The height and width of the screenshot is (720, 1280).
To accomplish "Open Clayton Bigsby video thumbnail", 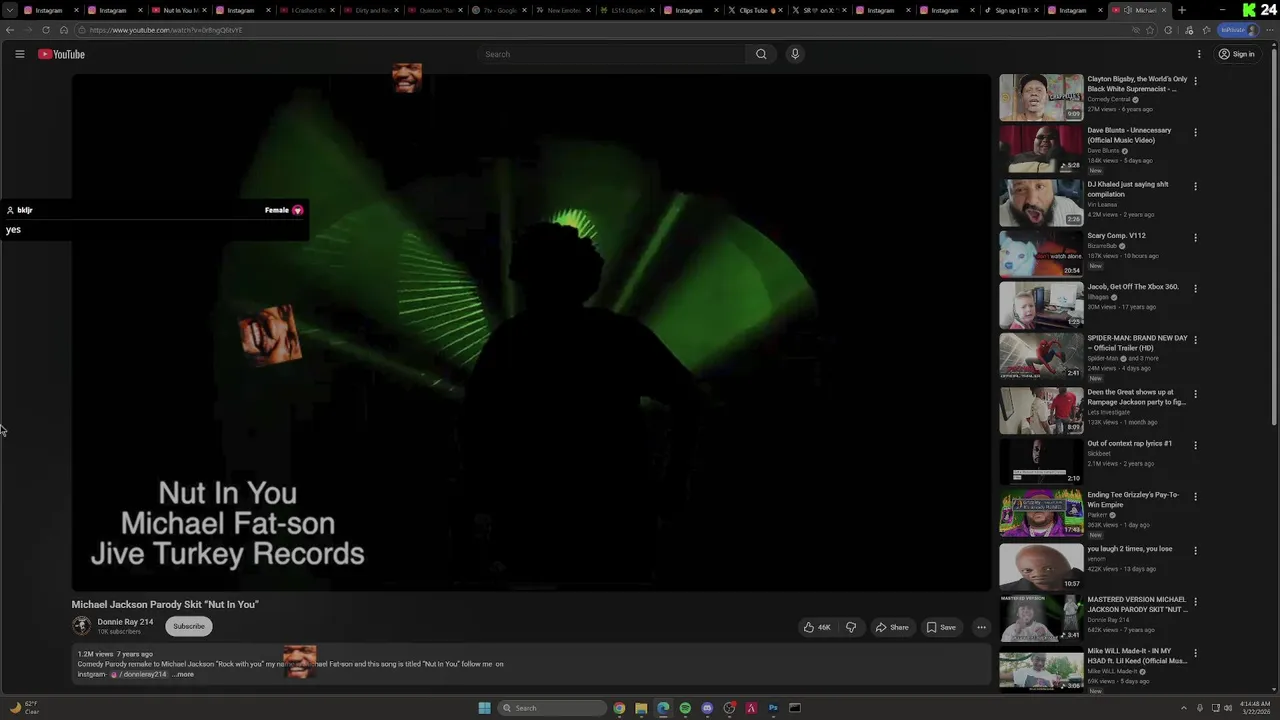I will click(1041, 97).
